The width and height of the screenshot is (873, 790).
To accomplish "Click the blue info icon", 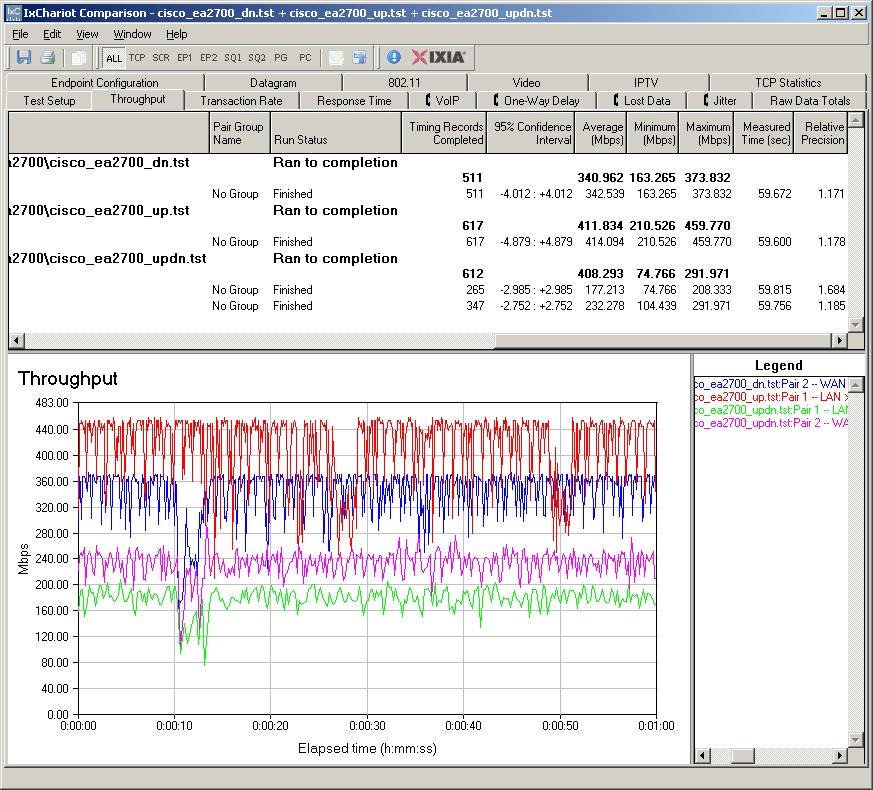I will point(394,57).
